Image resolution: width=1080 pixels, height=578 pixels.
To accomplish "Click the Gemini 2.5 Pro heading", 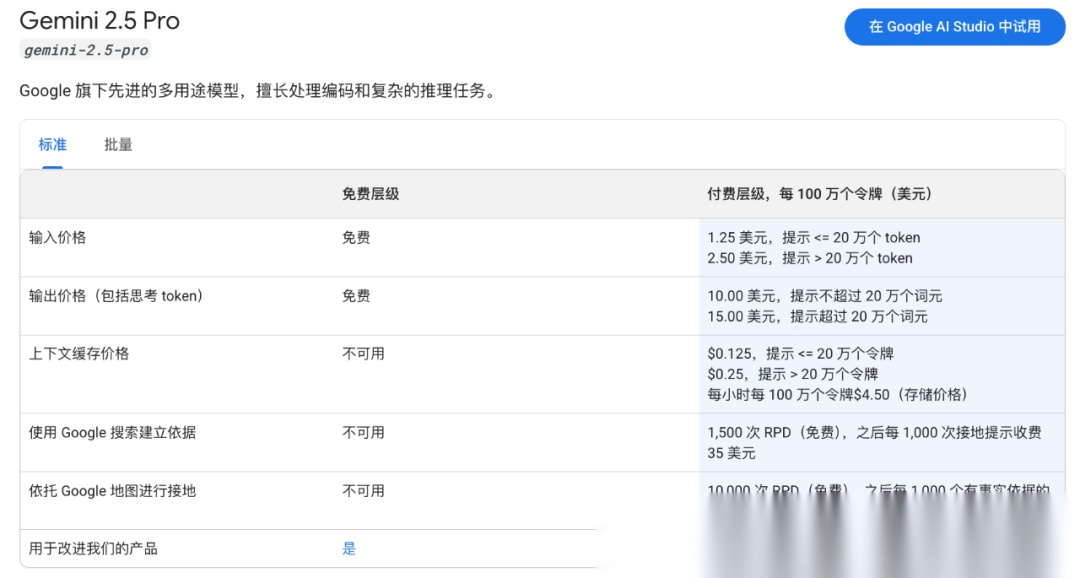I will (x=100, y=21).
